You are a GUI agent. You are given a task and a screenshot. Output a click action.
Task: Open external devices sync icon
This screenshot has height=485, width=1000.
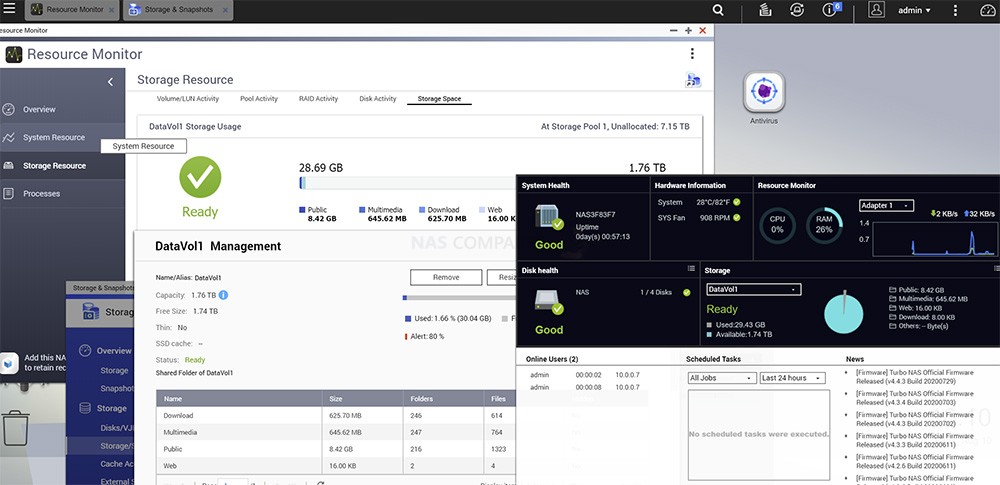point(797,10)
